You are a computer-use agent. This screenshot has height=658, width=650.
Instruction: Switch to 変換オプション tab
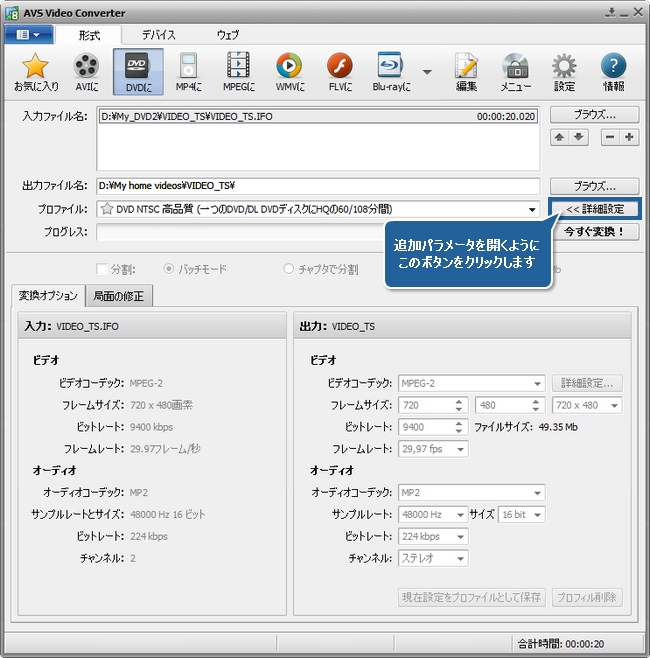48,295
